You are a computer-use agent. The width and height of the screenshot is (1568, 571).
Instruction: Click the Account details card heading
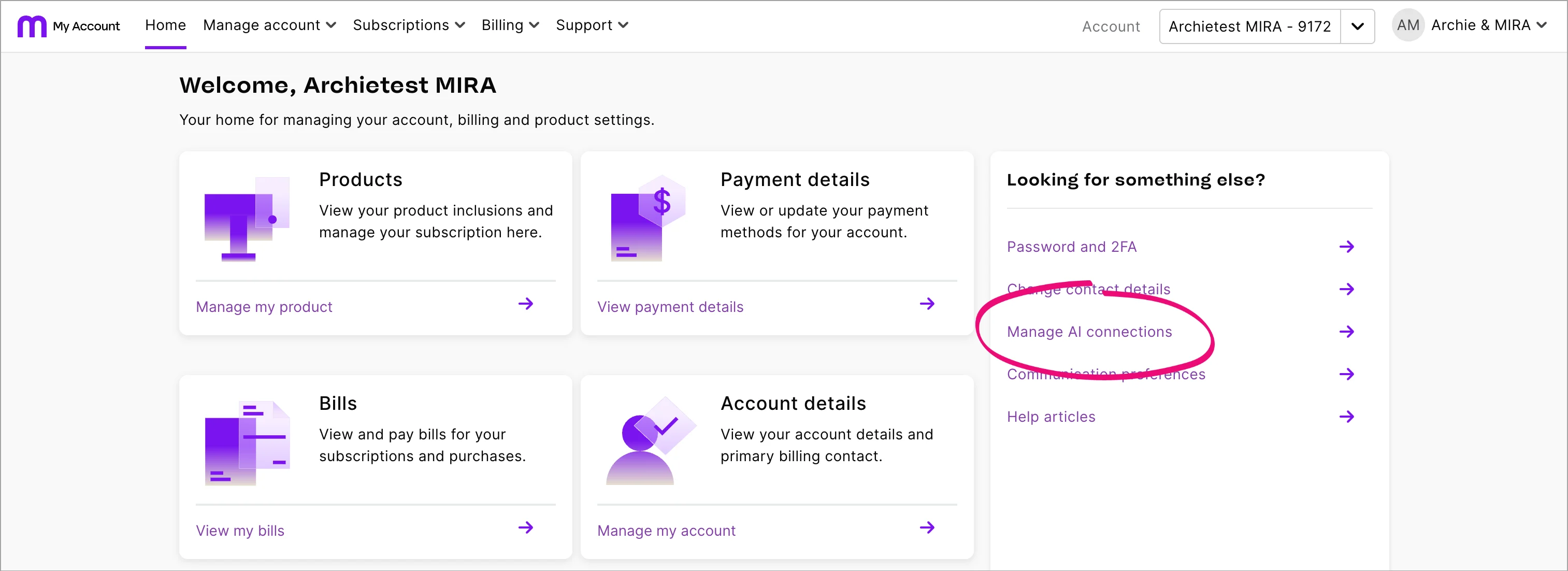(x=793, y=403)
